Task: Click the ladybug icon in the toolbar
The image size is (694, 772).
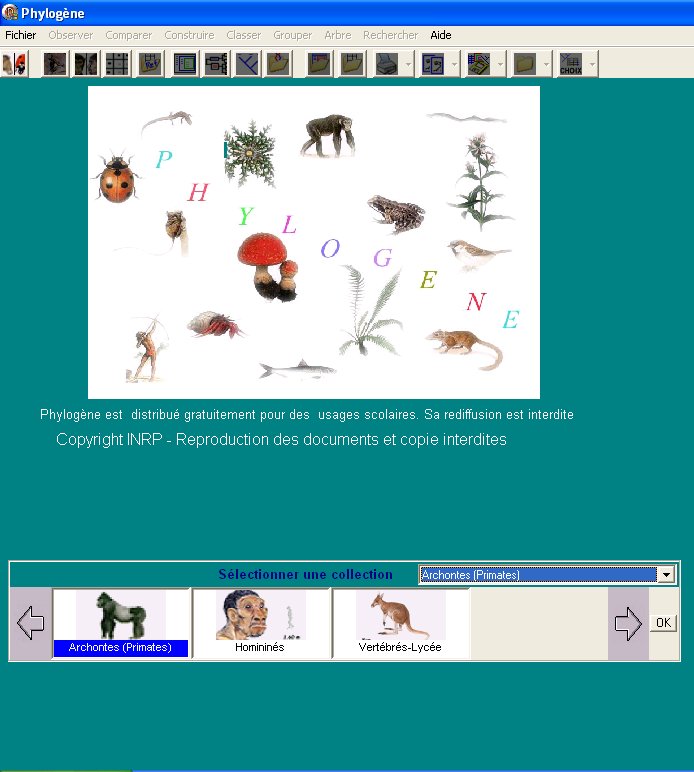Action: 14,64
